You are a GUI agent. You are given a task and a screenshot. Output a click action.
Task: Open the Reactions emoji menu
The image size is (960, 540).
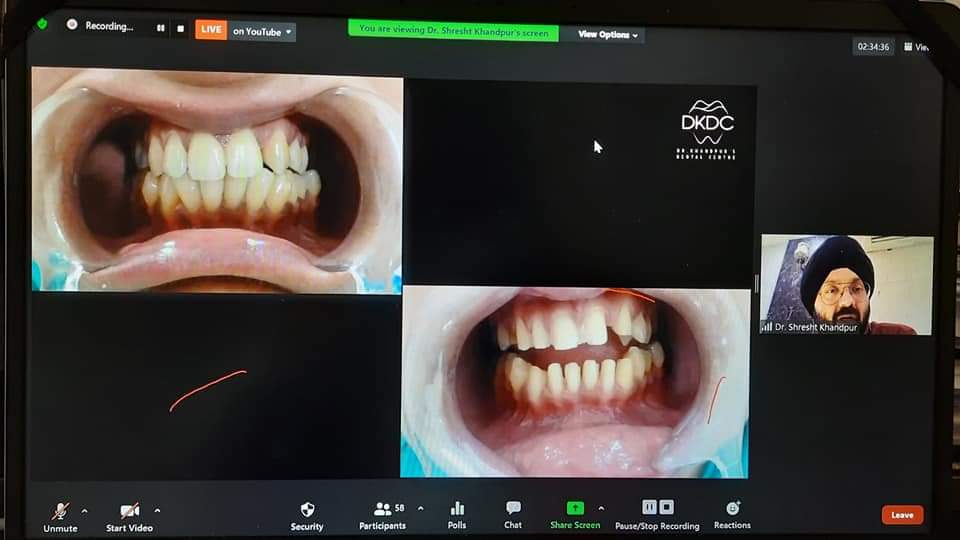tap(732, 515)
